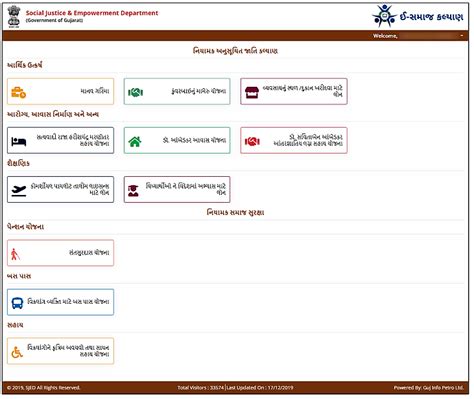Click Powered By Guj Info Petro Ltd.
474x399 pixels.
point(429,388)
